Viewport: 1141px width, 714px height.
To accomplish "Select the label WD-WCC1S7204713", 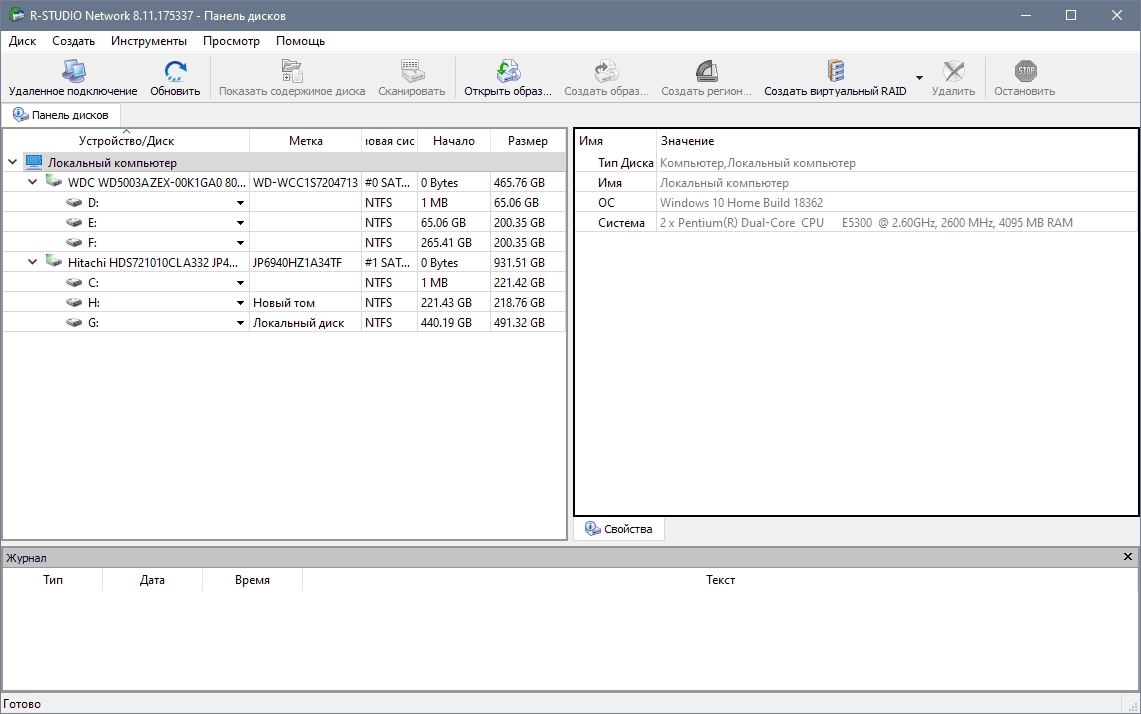I will 306,183.
